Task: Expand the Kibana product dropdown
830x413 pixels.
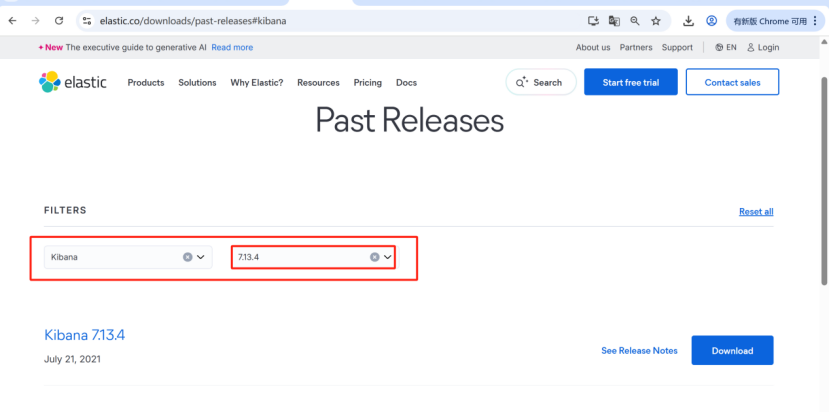Action: point(201,257)
